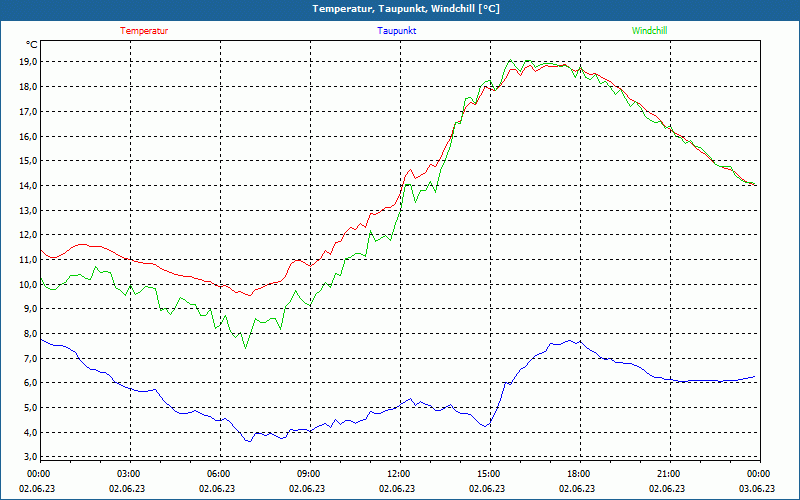
Task: Click the 10,0 y-axis value
Action: pyautogui.click(x=29, y=284)
